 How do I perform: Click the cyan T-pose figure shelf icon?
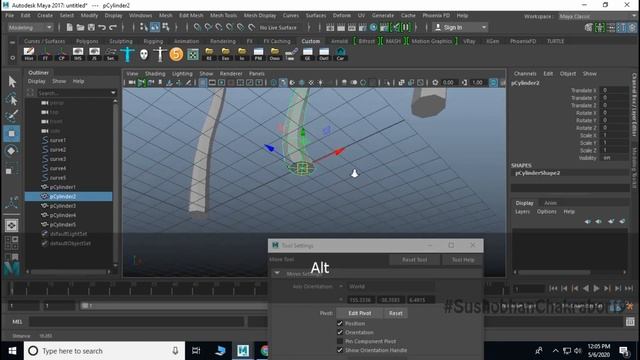pyautogui.click(x=127, y=54)
